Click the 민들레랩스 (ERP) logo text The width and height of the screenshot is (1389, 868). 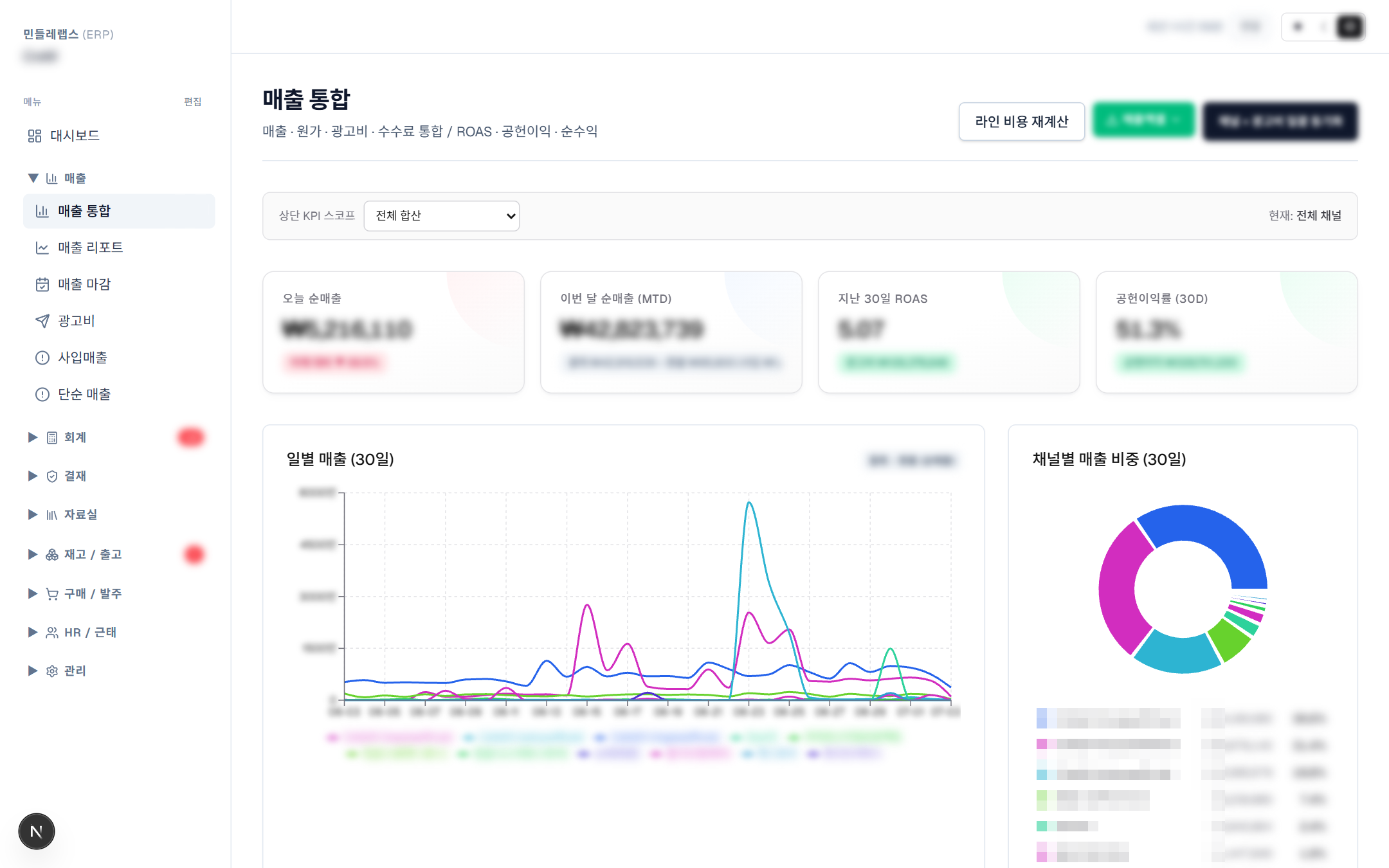pos(68,34)
